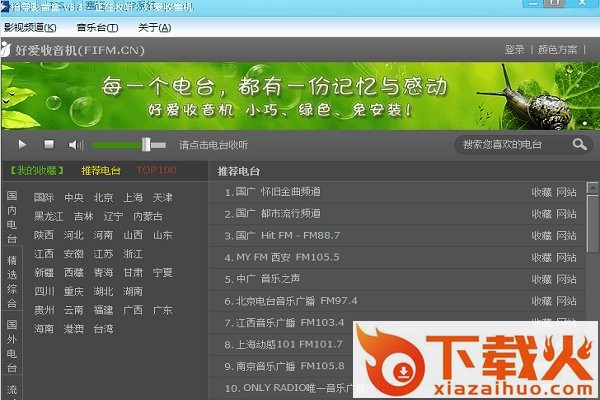Screen dimensions: 600x400
Task: Switch to the TOP100 tab
Action: 157,170
